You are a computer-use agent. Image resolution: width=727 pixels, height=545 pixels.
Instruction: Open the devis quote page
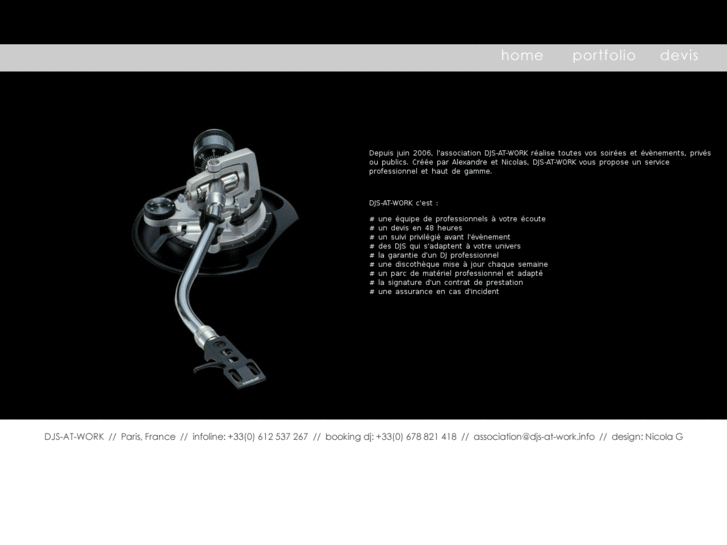679,55
